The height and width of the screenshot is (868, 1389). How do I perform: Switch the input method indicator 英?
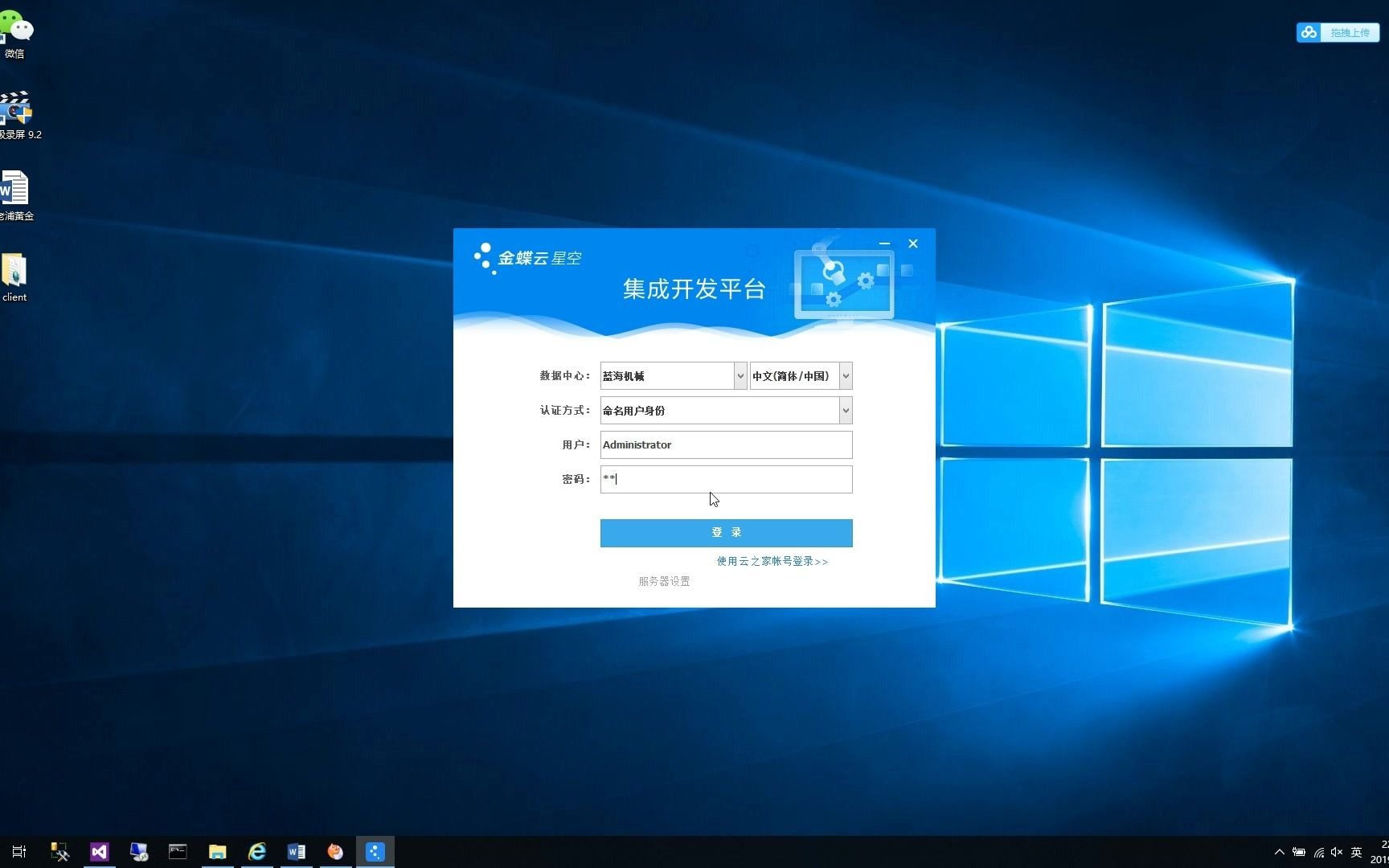pos(1357,852)
